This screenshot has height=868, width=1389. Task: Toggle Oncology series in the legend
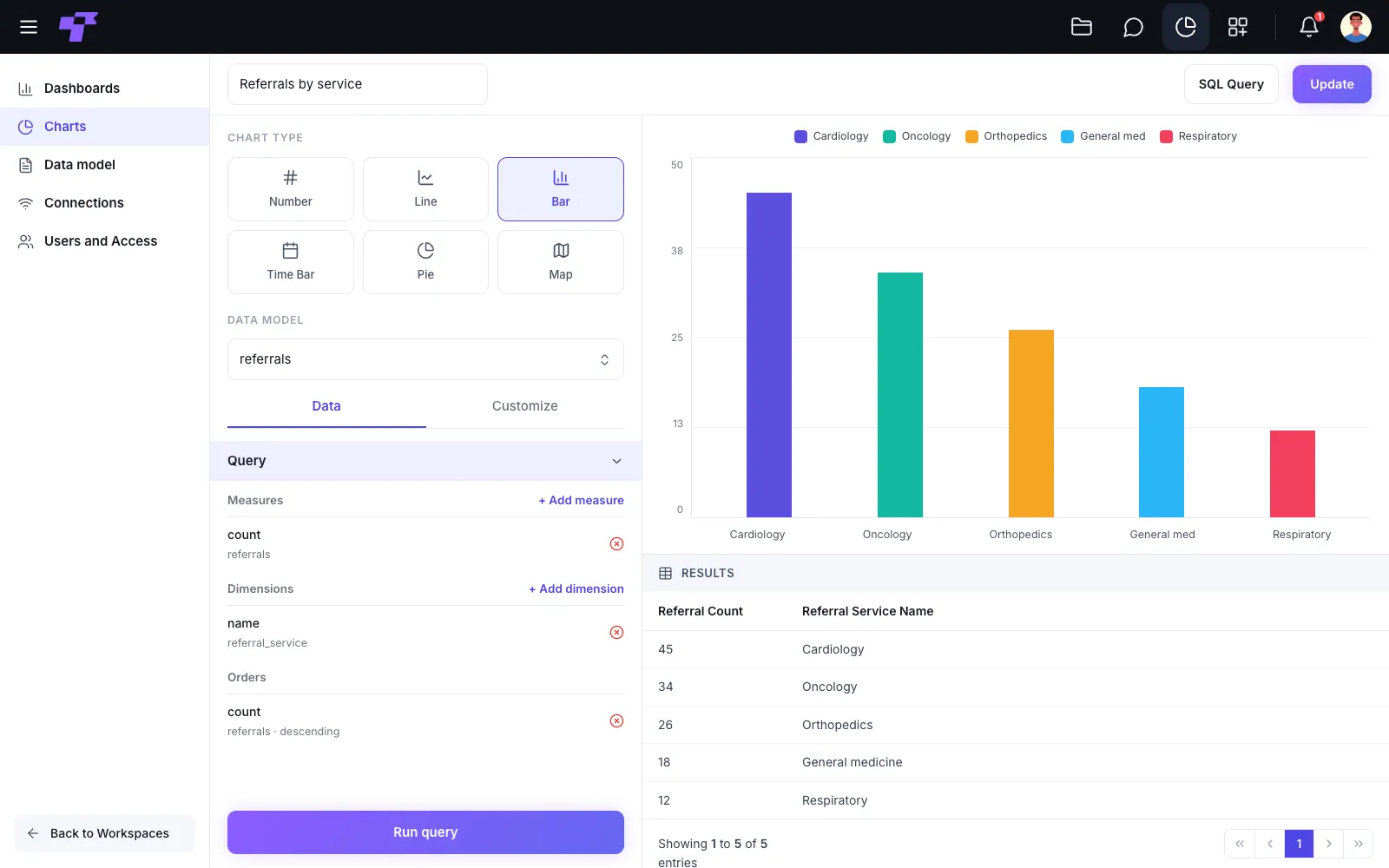[917, 136]
